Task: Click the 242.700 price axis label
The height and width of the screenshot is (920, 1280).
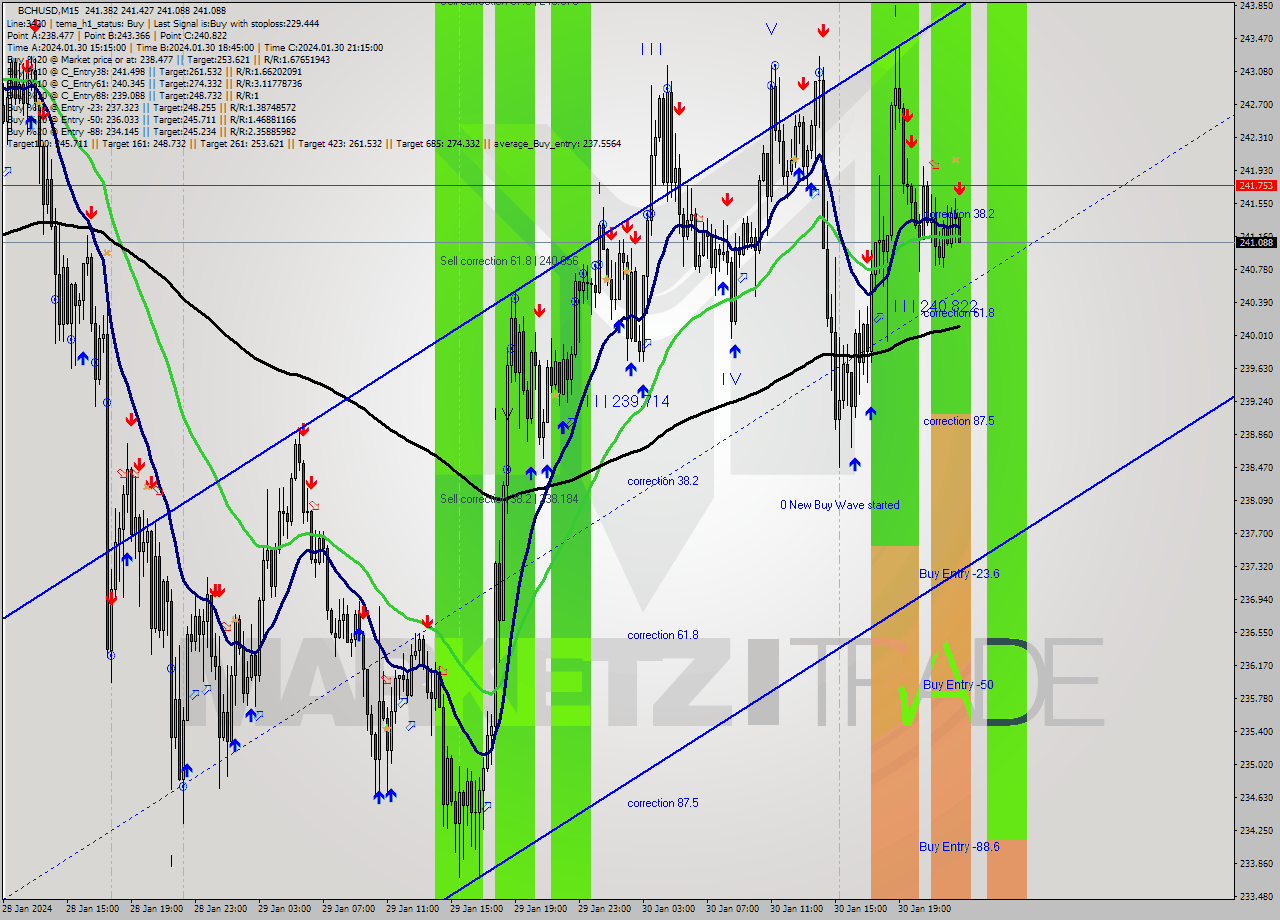Action: coord(1256,105)
